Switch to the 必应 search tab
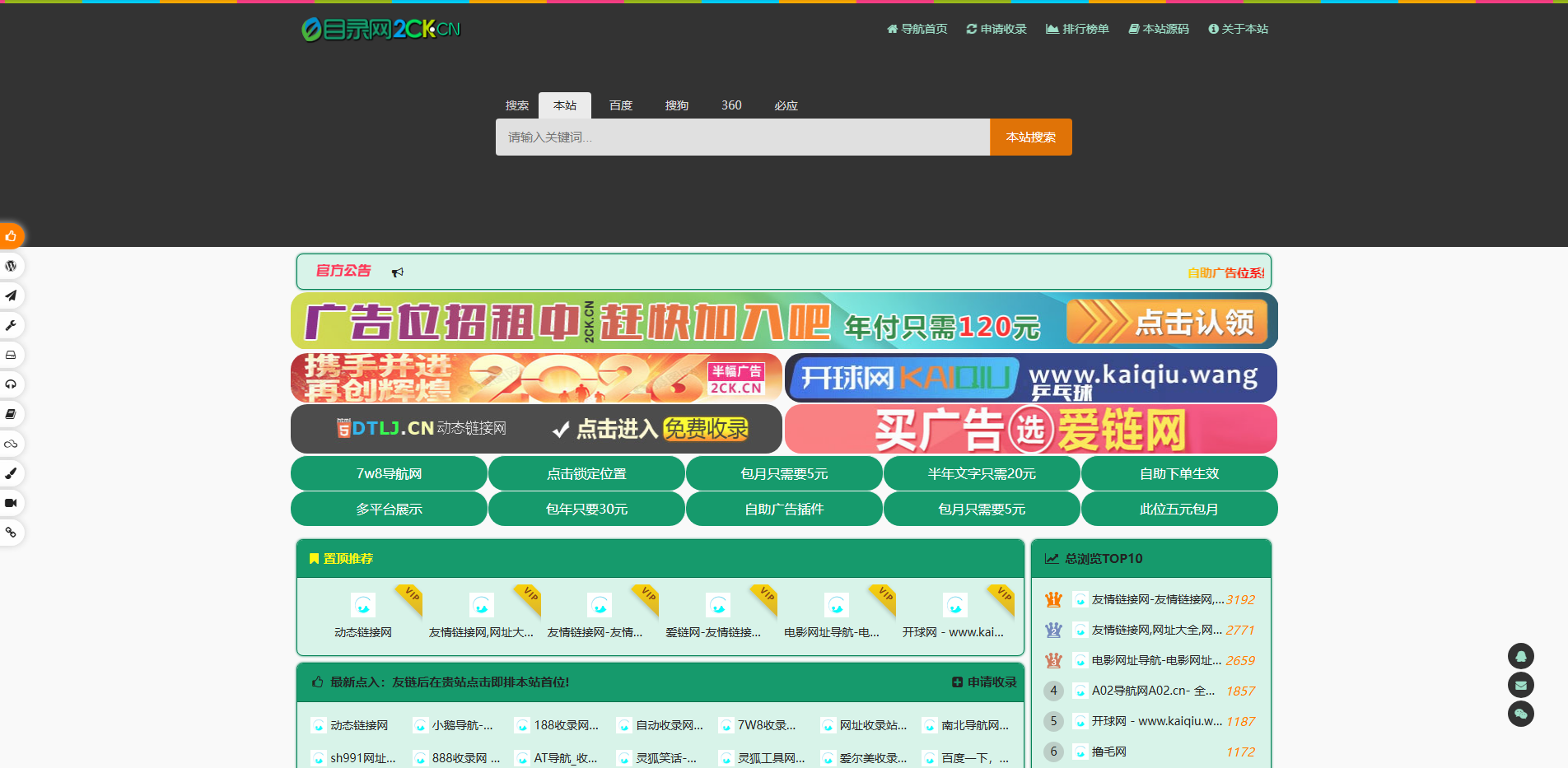Viewport: 1568px width, 768px height. [786, 105]
